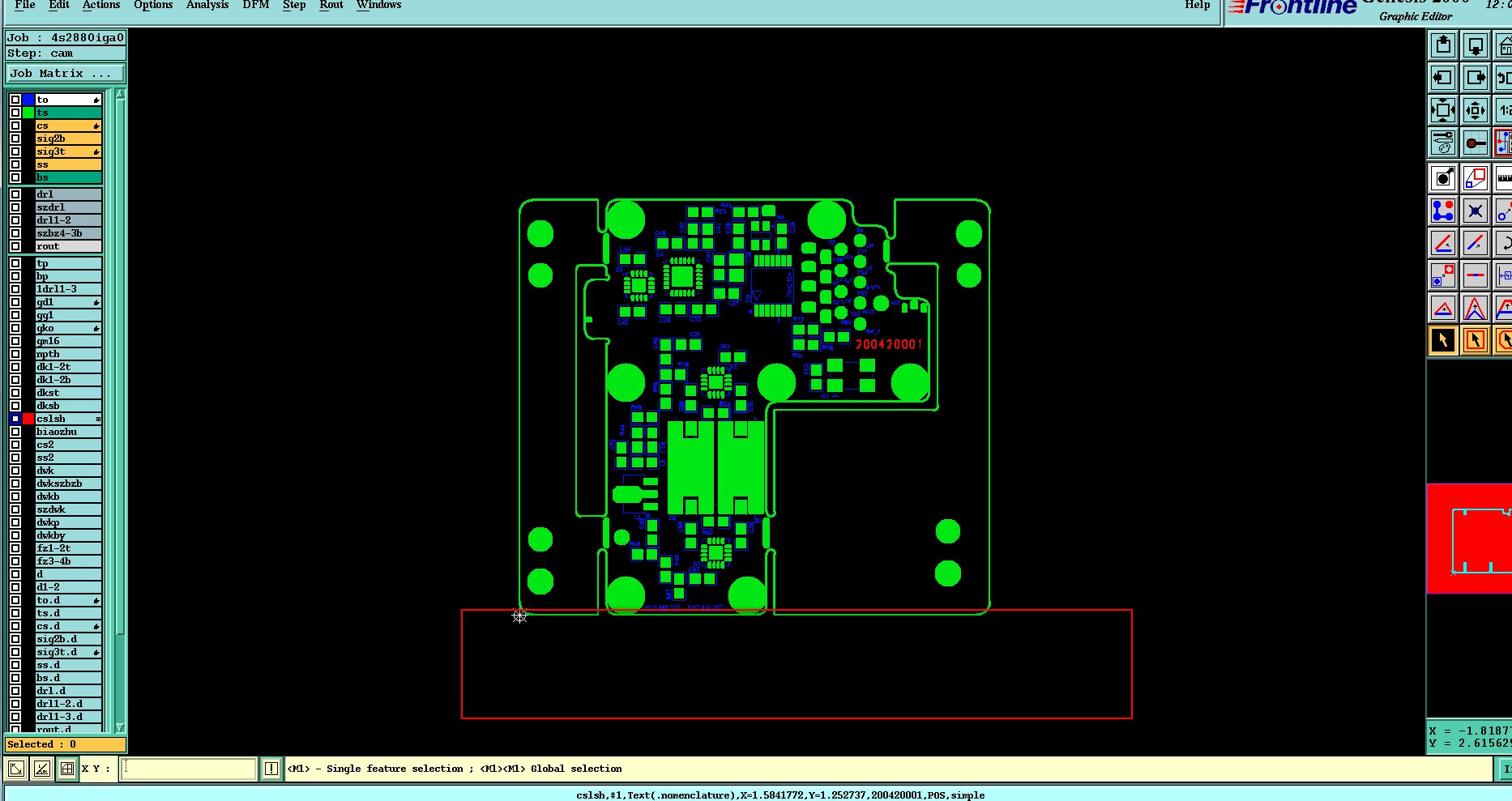Screen dimensions: 1512x801
Task: Open the DFM menu
Action: pos(256,6)
